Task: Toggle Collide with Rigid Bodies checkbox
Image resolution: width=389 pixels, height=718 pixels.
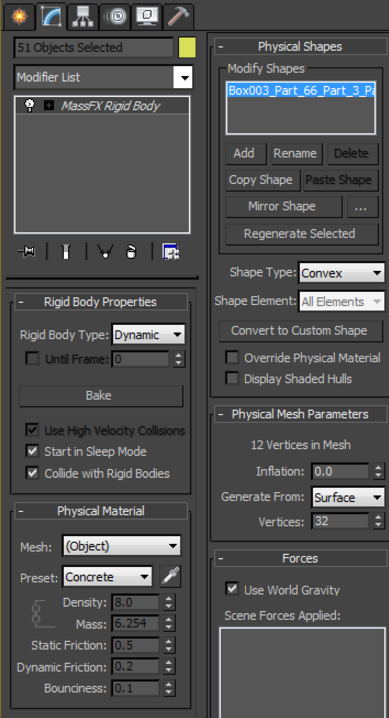Action: pyautogui.click(x=32, y=473)
